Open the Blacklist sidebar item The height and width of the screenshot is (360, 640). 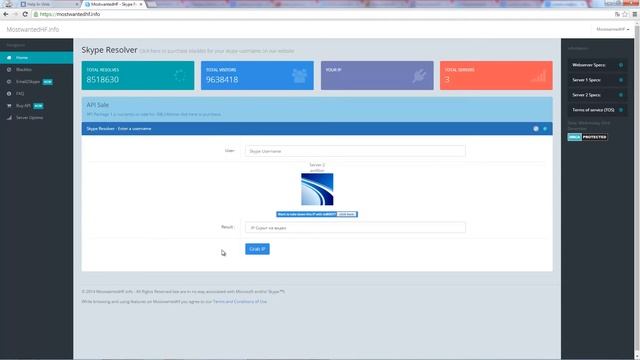point(36,70)
